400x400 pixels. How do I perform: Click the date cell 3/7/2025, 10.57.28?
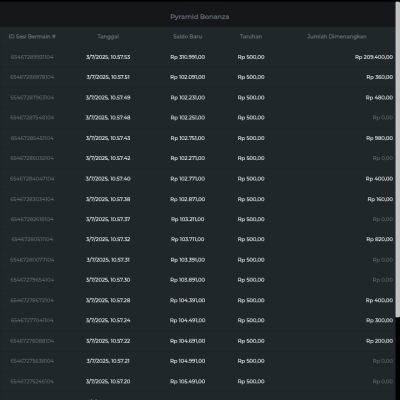pyautogui.click(x=108, y=300)
